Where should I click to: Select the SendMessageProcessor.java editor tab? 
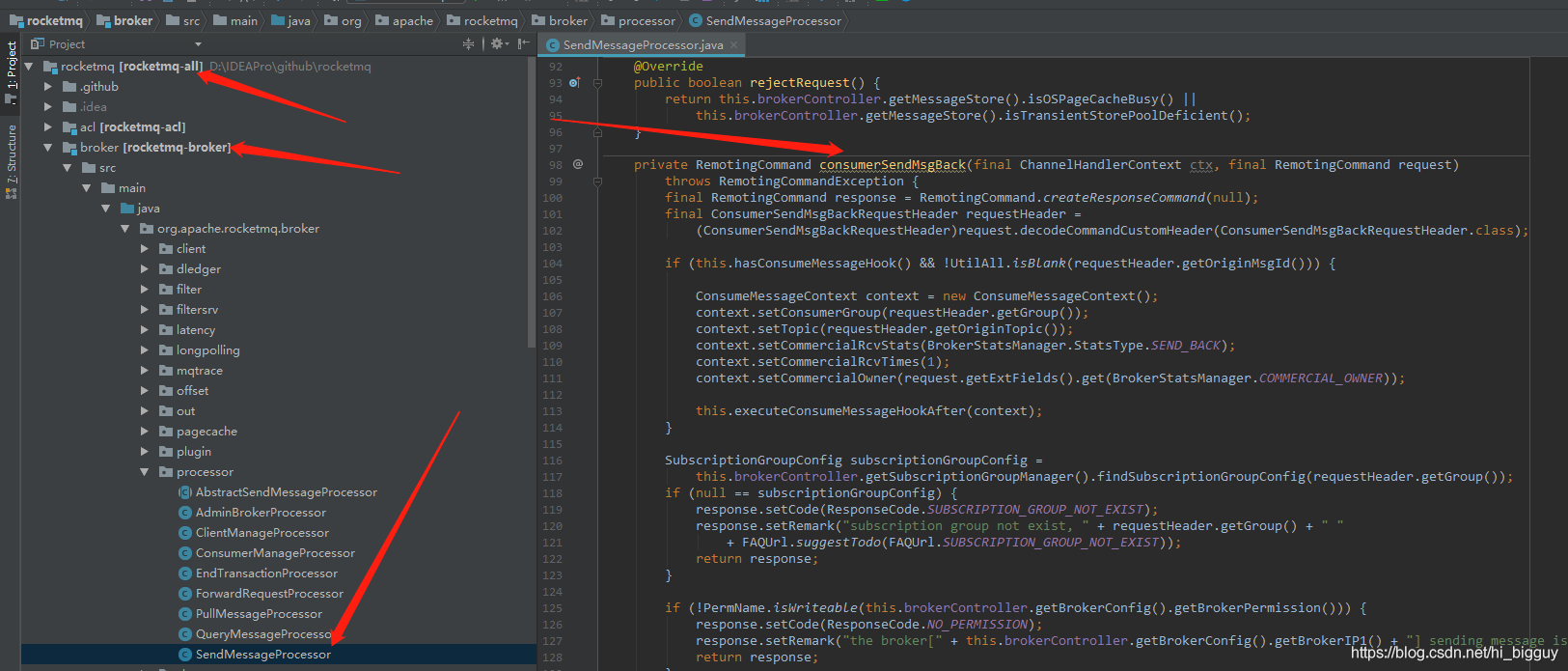point(643,44)
